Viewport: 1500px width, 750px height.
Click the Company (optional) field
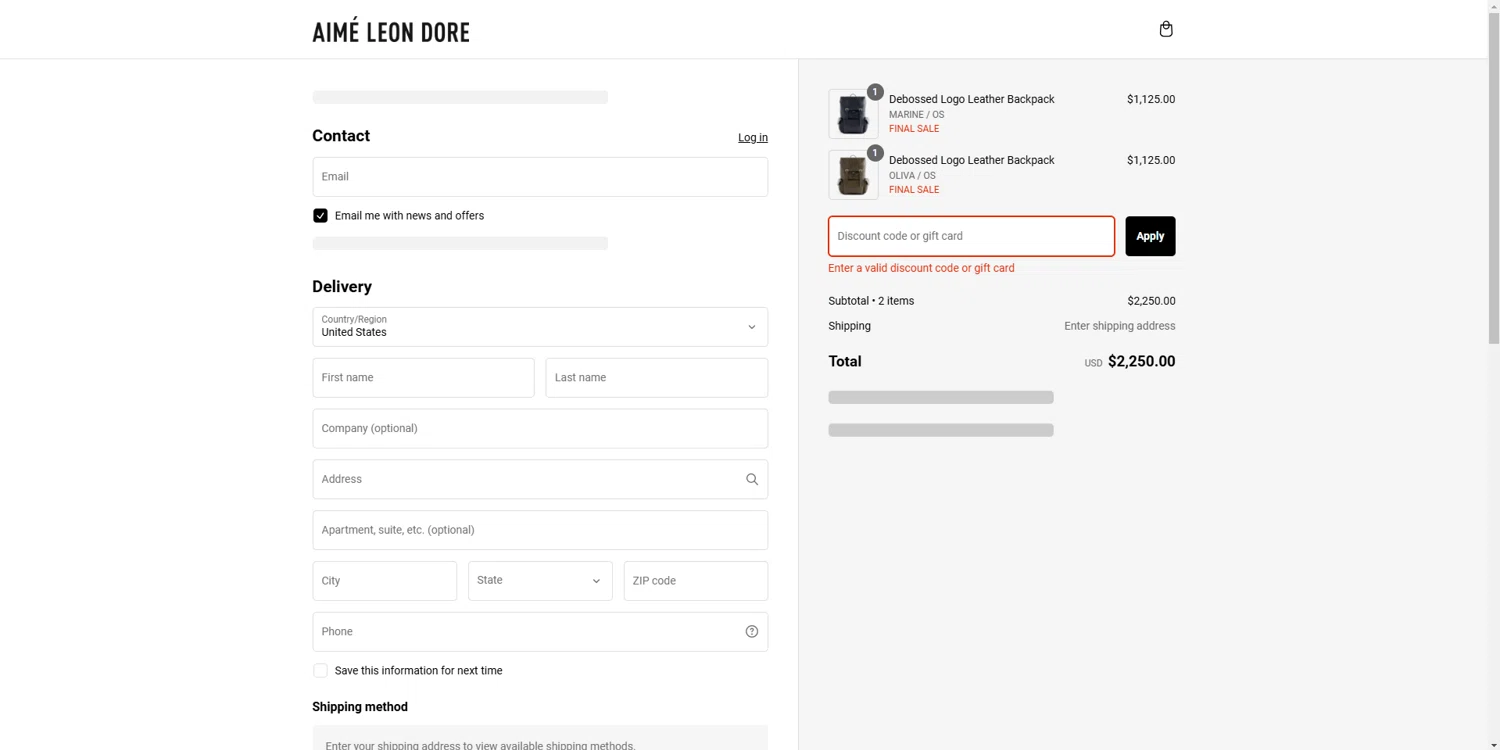540,428
